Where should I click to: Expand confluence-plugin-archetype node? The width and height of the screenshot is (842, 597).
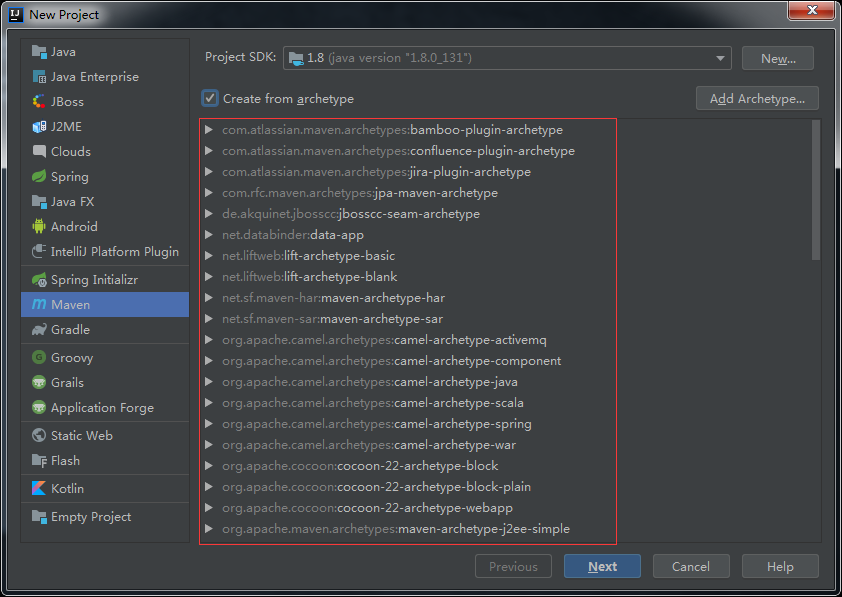pos(209,151)
